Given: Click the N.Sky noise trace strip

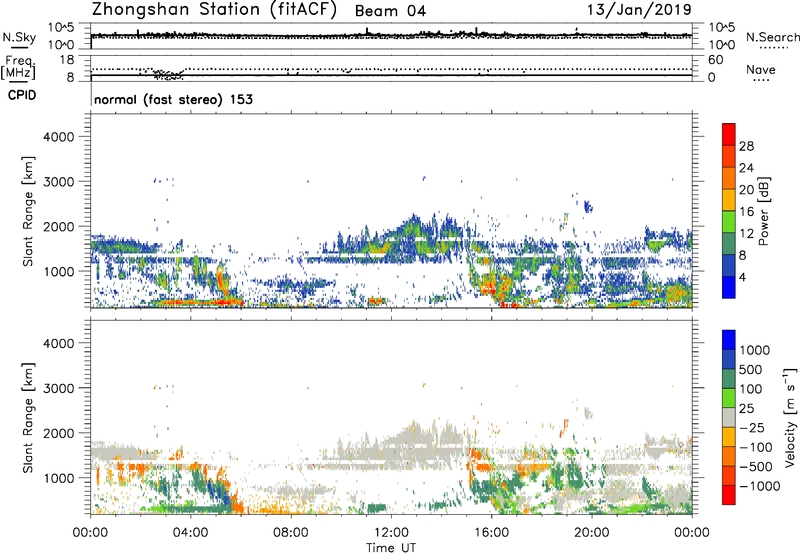Looking at the screenshot, I should click(391, 36).
